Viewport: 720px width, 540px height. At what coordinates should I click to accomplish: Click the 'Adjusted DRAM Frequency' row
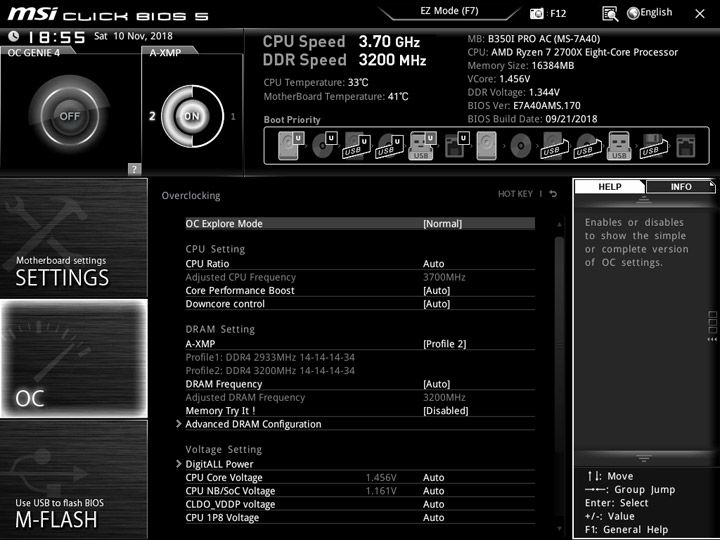(x=360, y=397)
